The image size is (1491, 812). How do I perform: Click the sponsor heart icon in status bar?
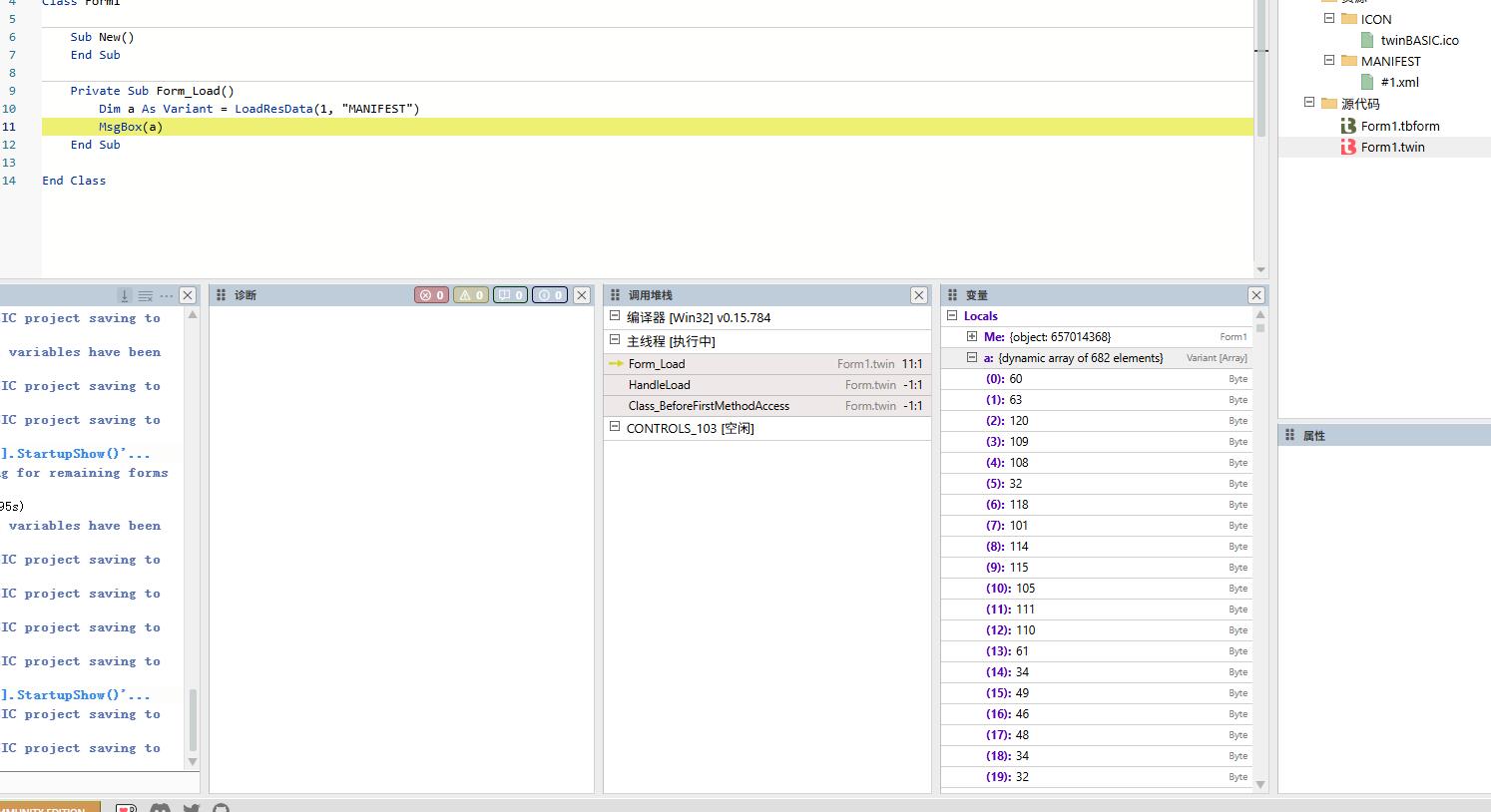pyautogui.click(x=127, y=807)
